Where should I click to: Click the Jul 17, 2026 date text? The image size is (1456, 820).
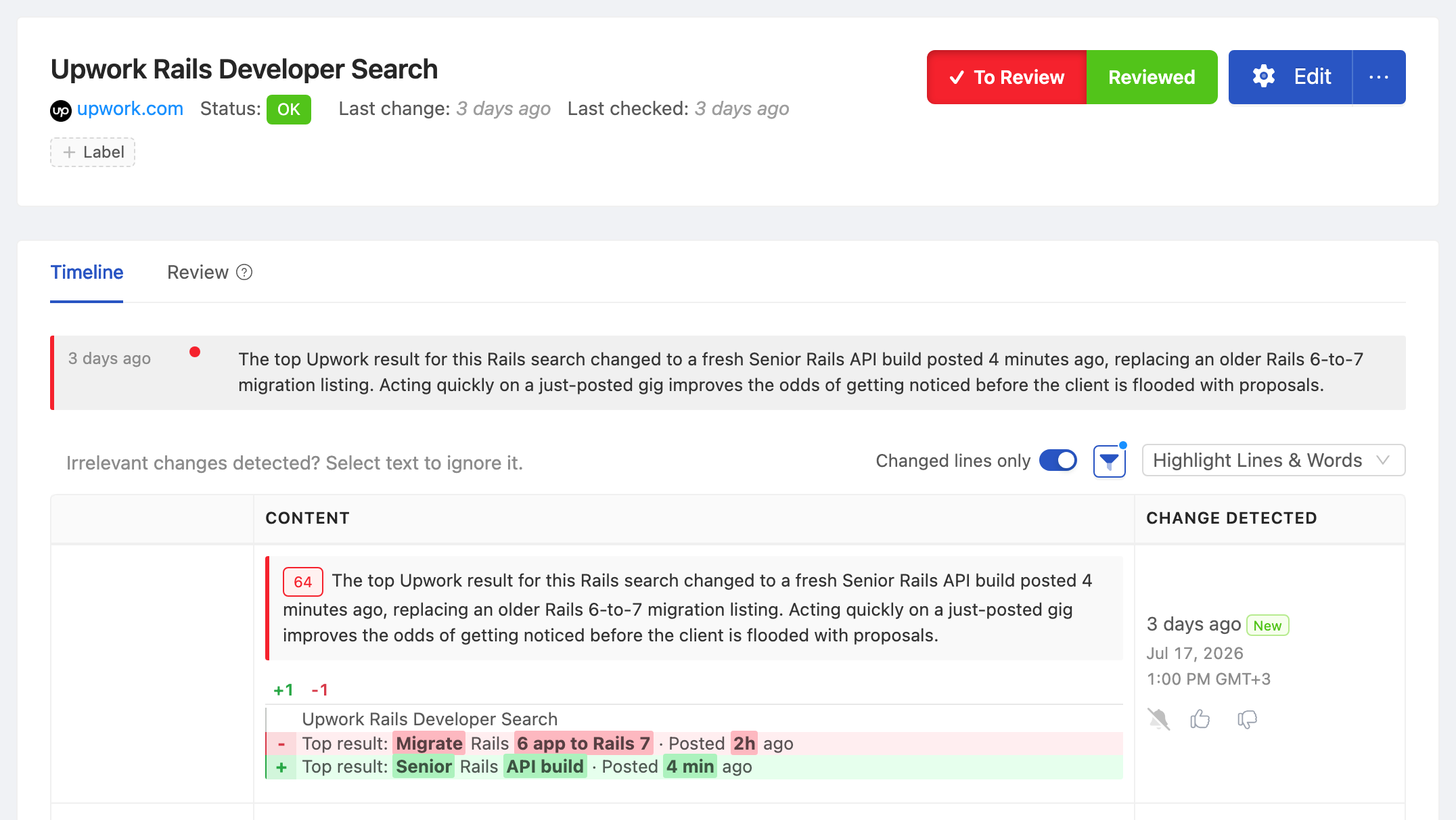click(x=1195, y=654)
